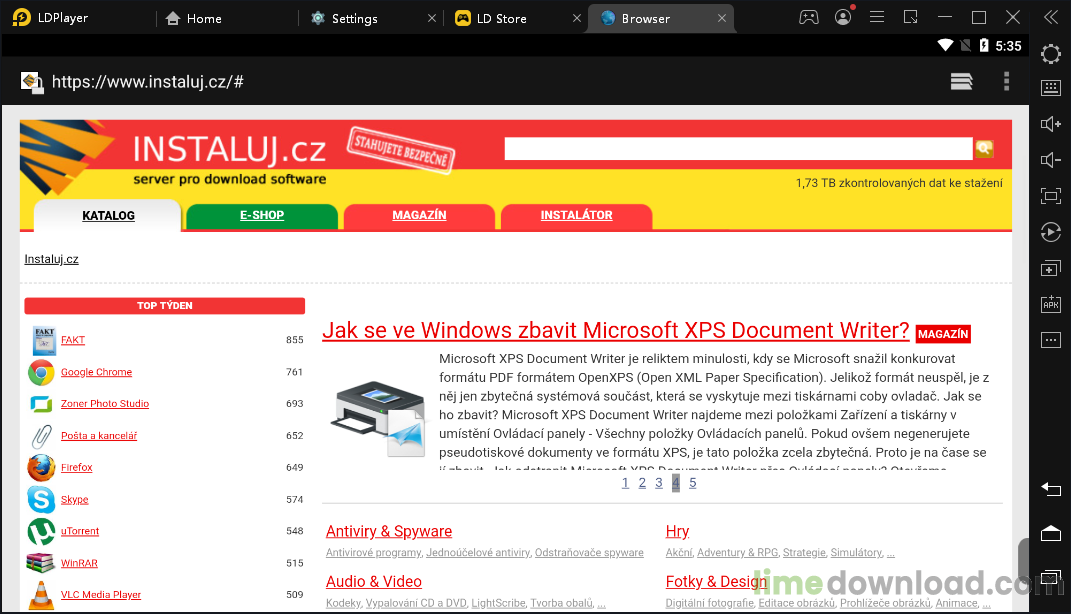Click the Zoner Photo Studio icon
This screenshot has width=1071, height=614.
(41, 404)
